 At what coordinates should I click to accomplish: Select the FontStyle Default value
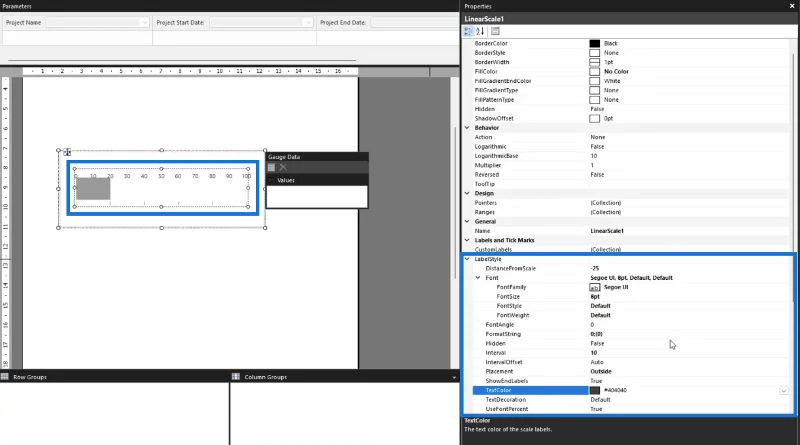[x=600, y=306]
